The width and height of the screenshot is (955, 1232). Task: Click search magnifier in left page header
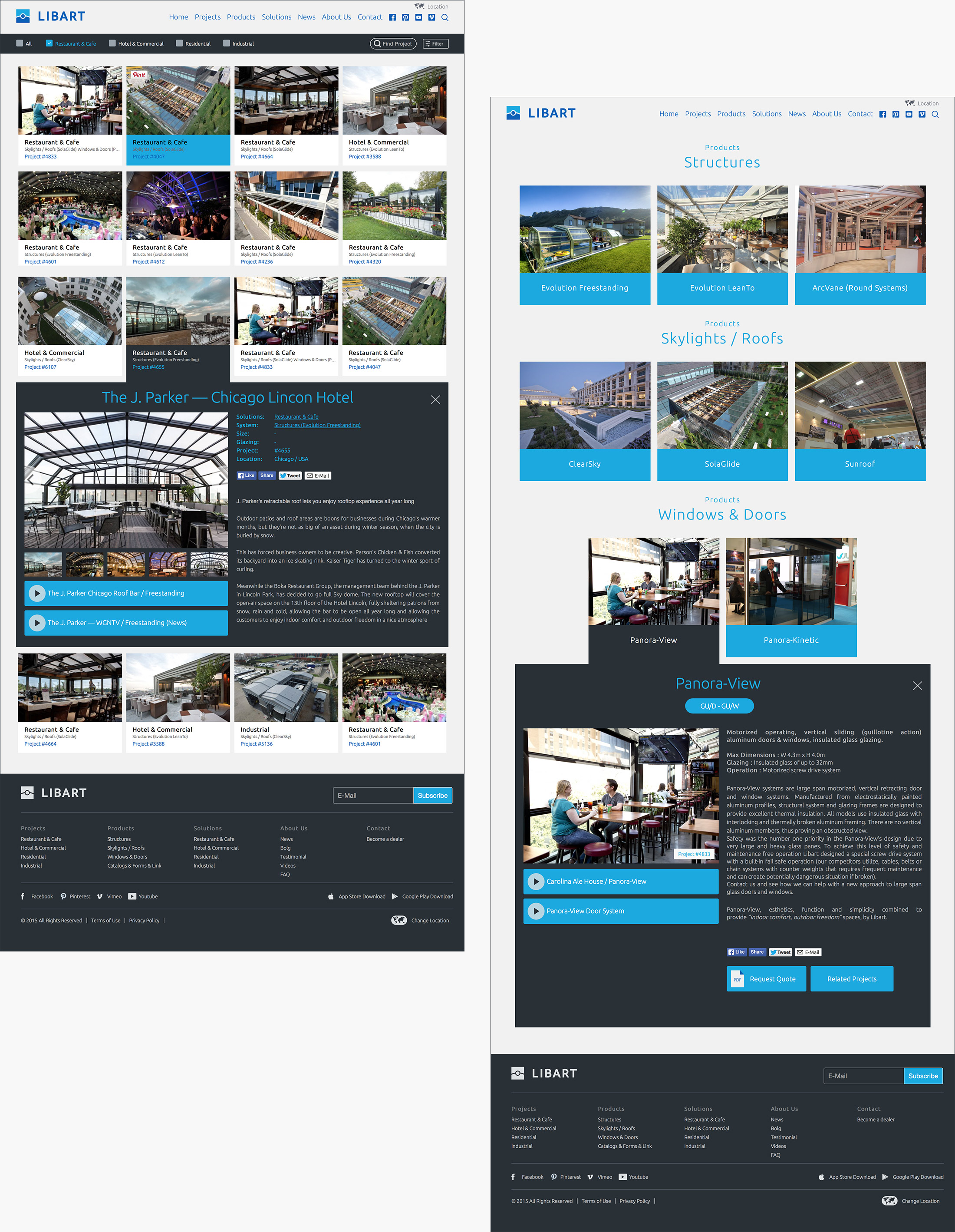tap(445, 17)
